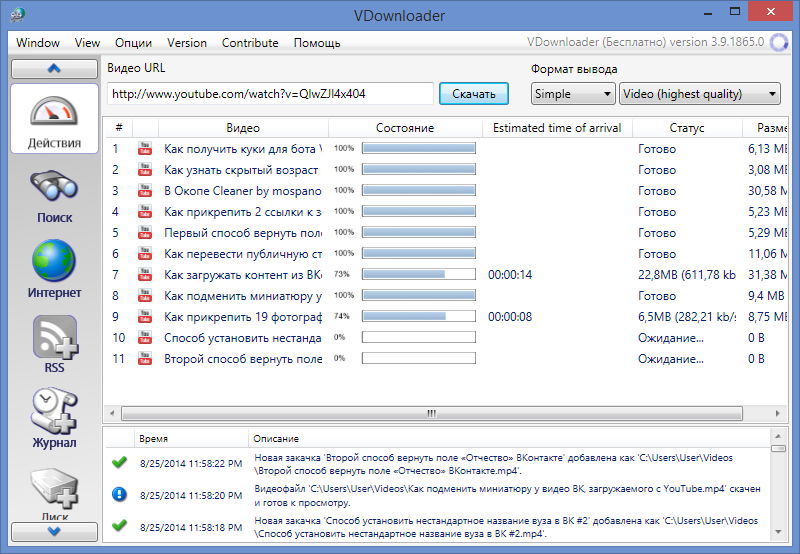Click green checkmark of 11:58:18 PM log entry
800x554 pixels.
pyautogui.click(x=119, y=525)
